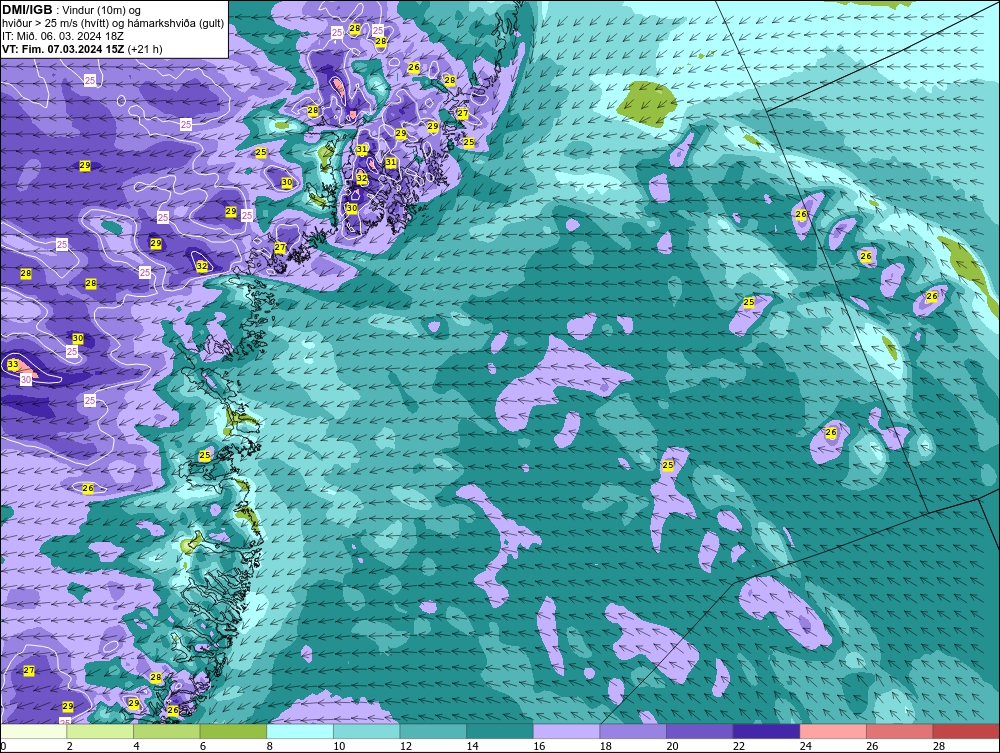Click the legend tick label 0
The height and width of the screenshot is (753, 1000).
(3, 746)
